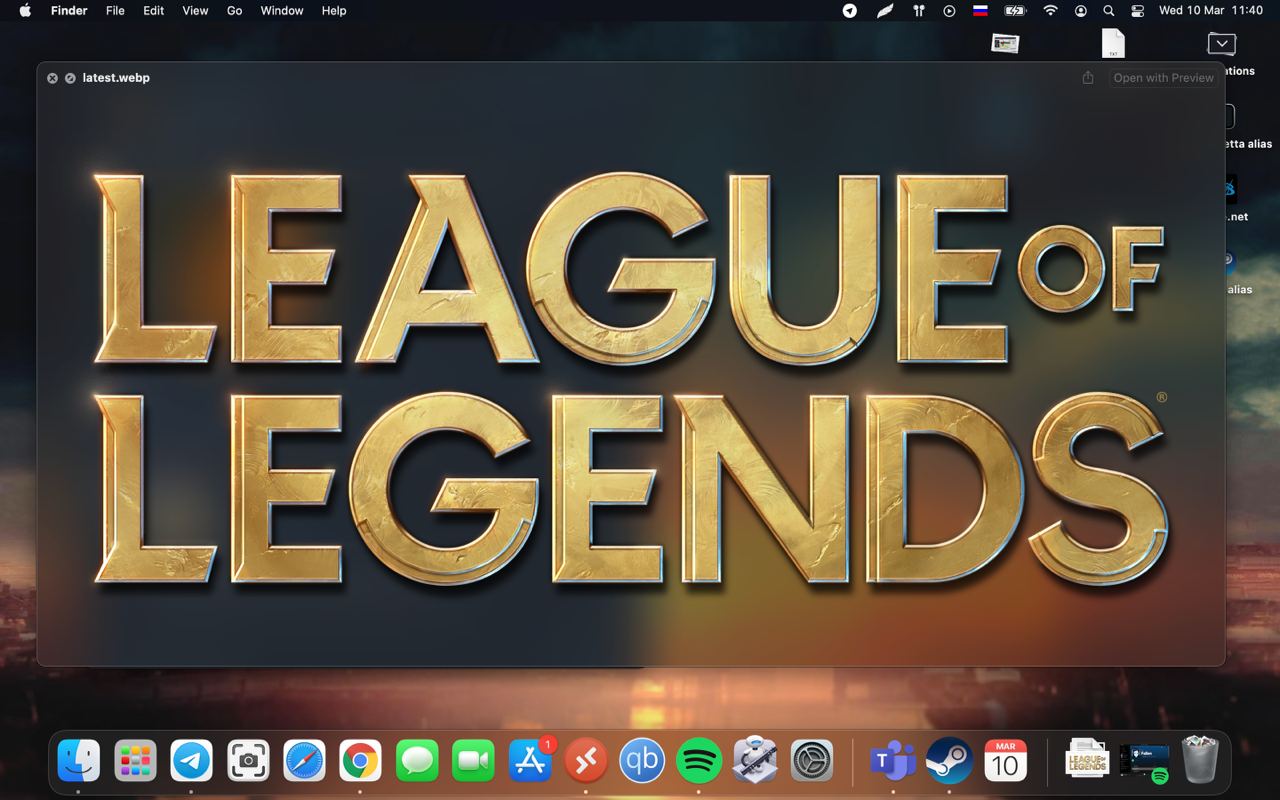Click the Telegram status icon in menu bar
The image size is (1280, 800).
[x=849, y=11]
